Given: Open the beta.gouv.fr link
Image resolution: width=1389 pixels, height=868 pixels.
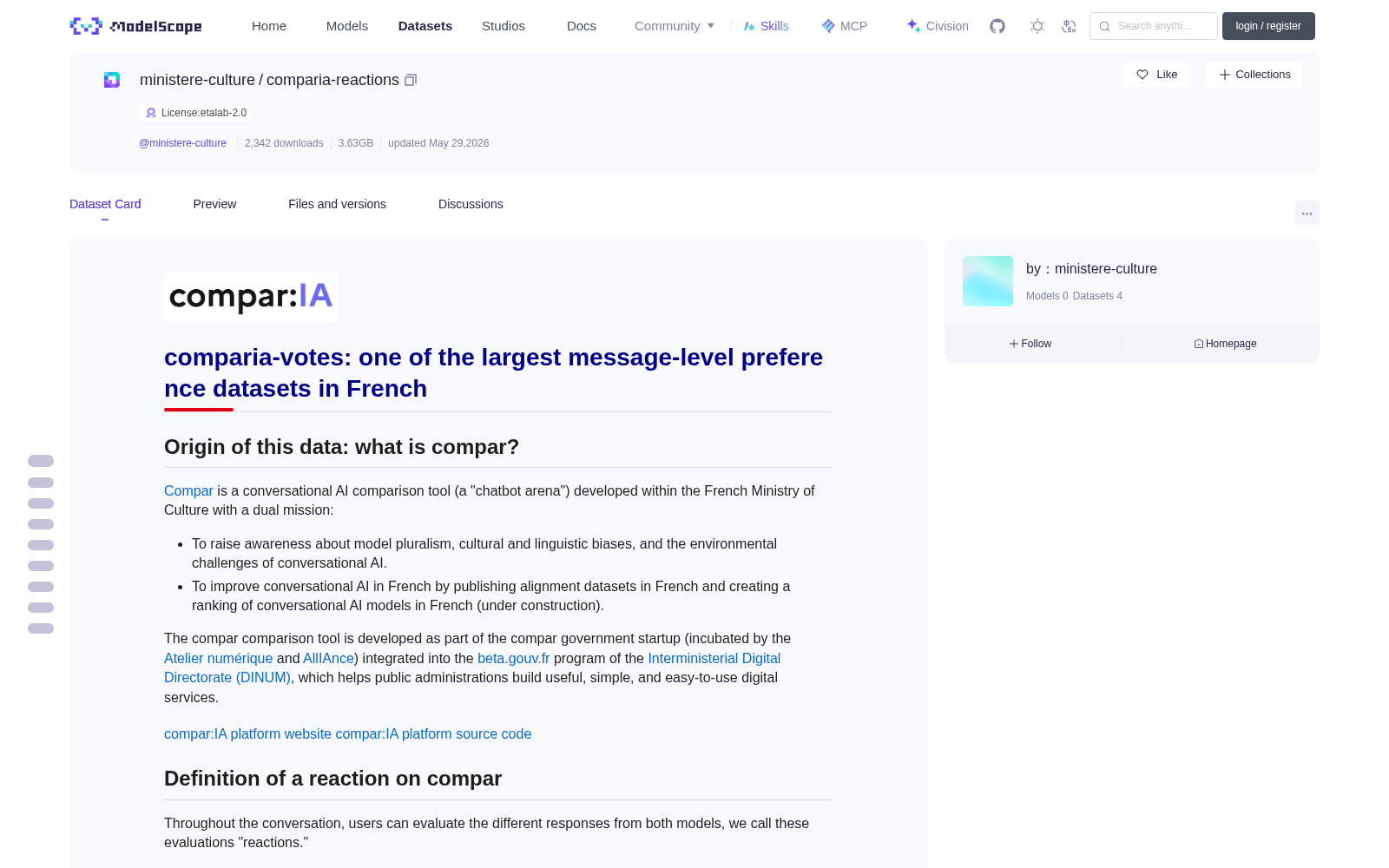Looking at the screenshot, I should point(514,658).
